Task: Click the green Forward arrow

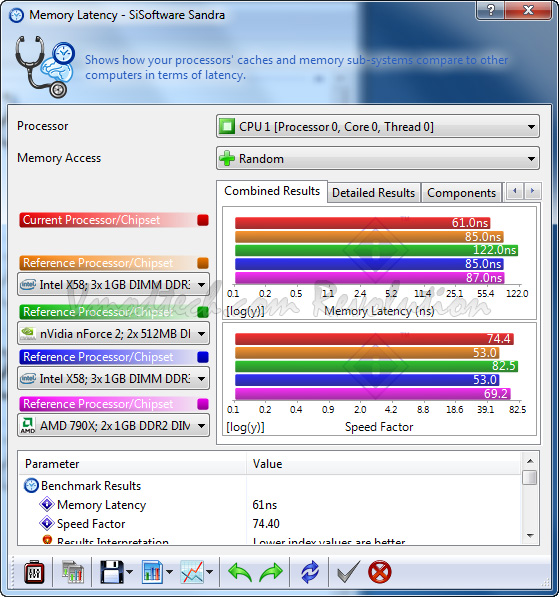Action: click(271, 572)
